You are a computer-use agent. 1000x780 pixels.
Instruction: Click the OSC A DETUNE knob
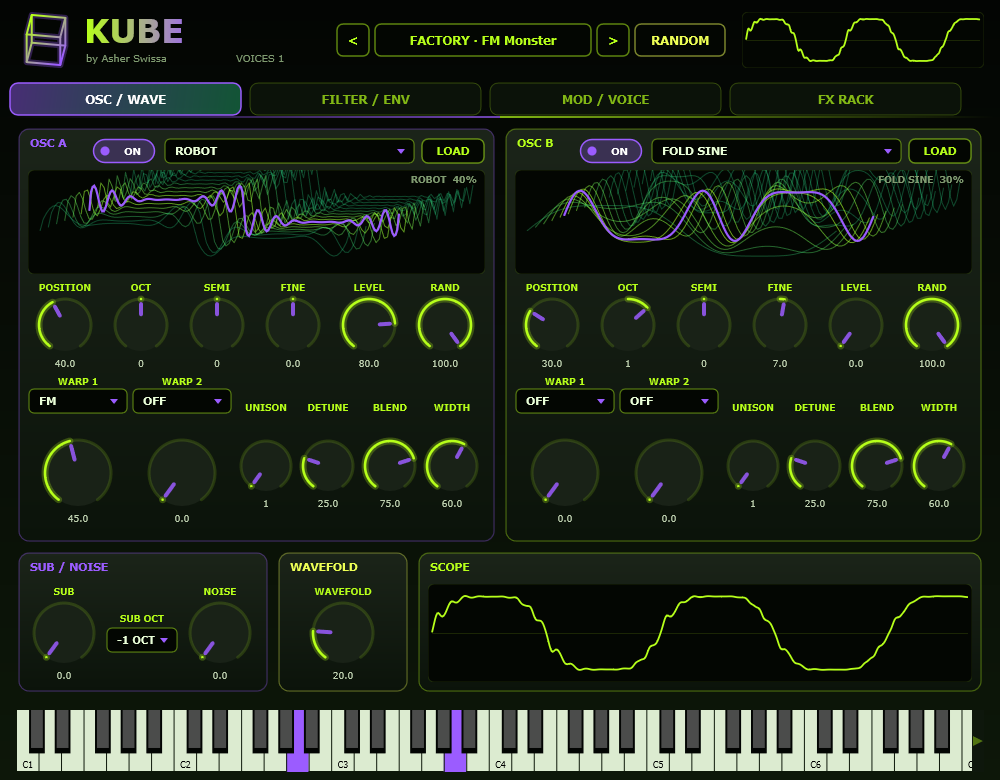(328, 465)
